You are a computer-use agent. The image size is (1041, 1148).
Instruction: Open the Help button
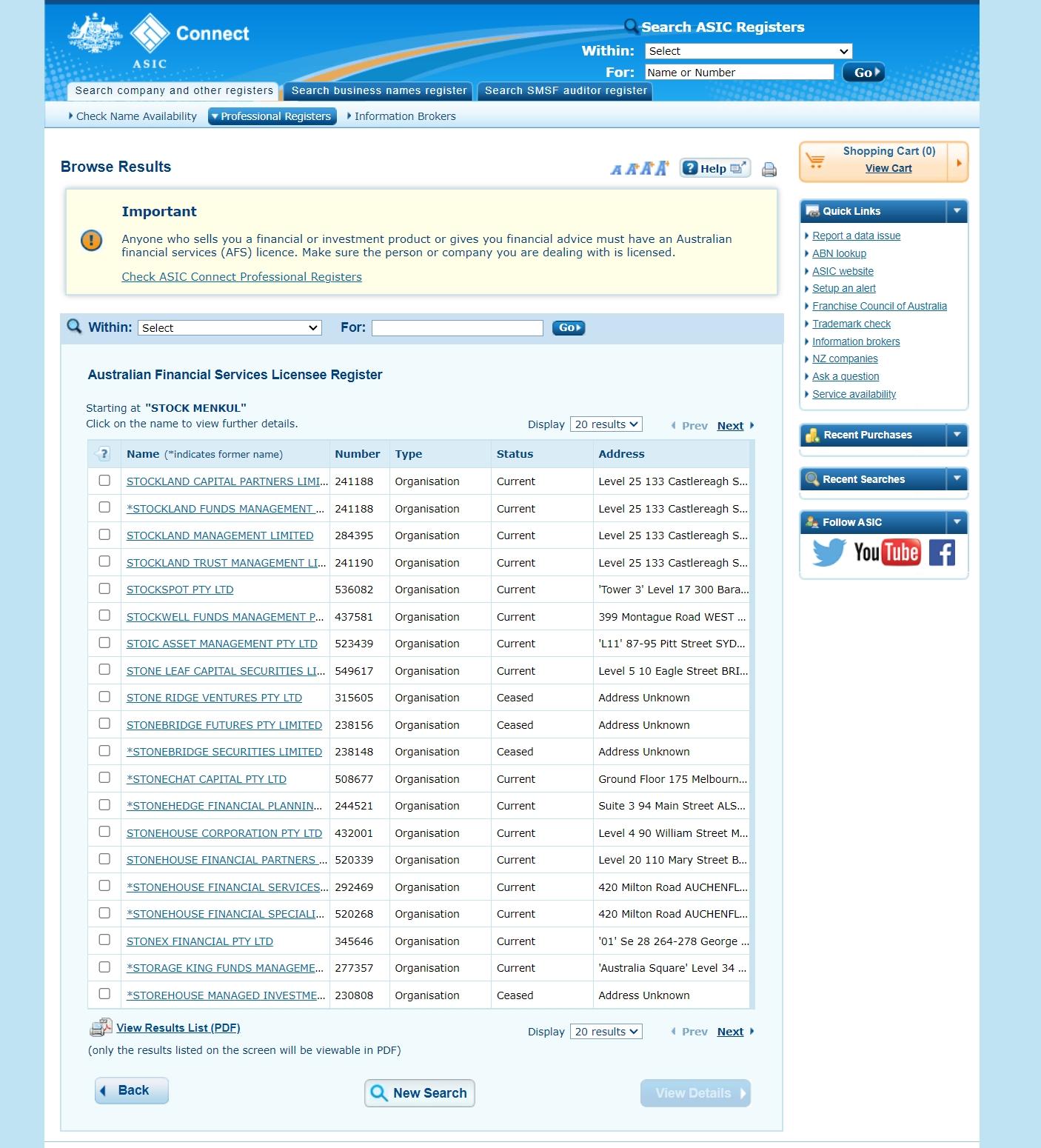coord(715,168)
